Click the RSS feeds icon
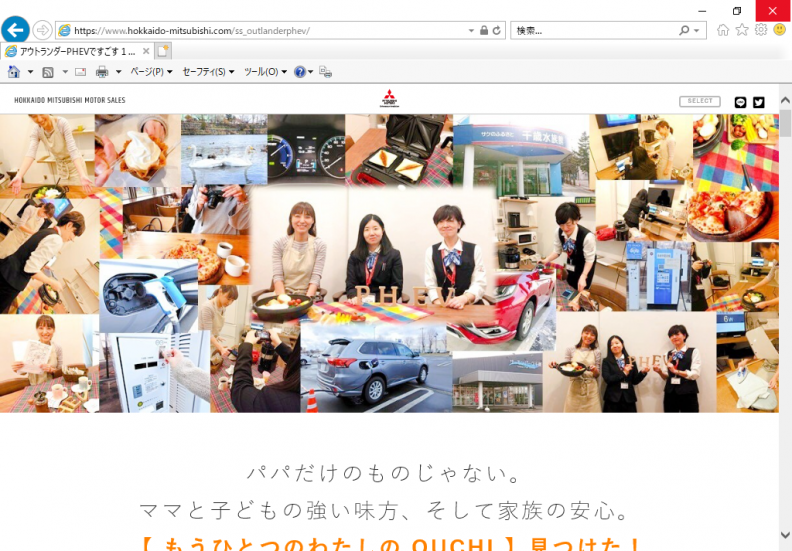The width and height of the screenshot is (792, 551). click(48, 72)
